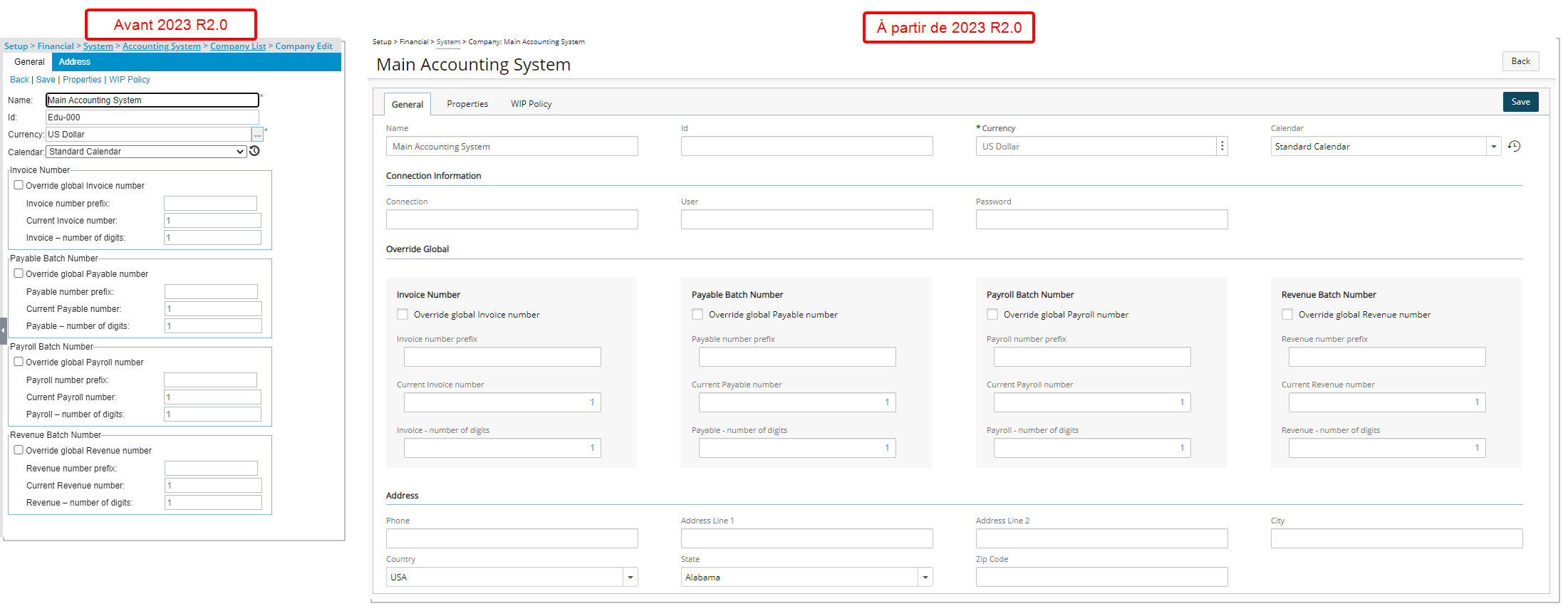Click Current Invoice number field in old layout

(212, 221)
